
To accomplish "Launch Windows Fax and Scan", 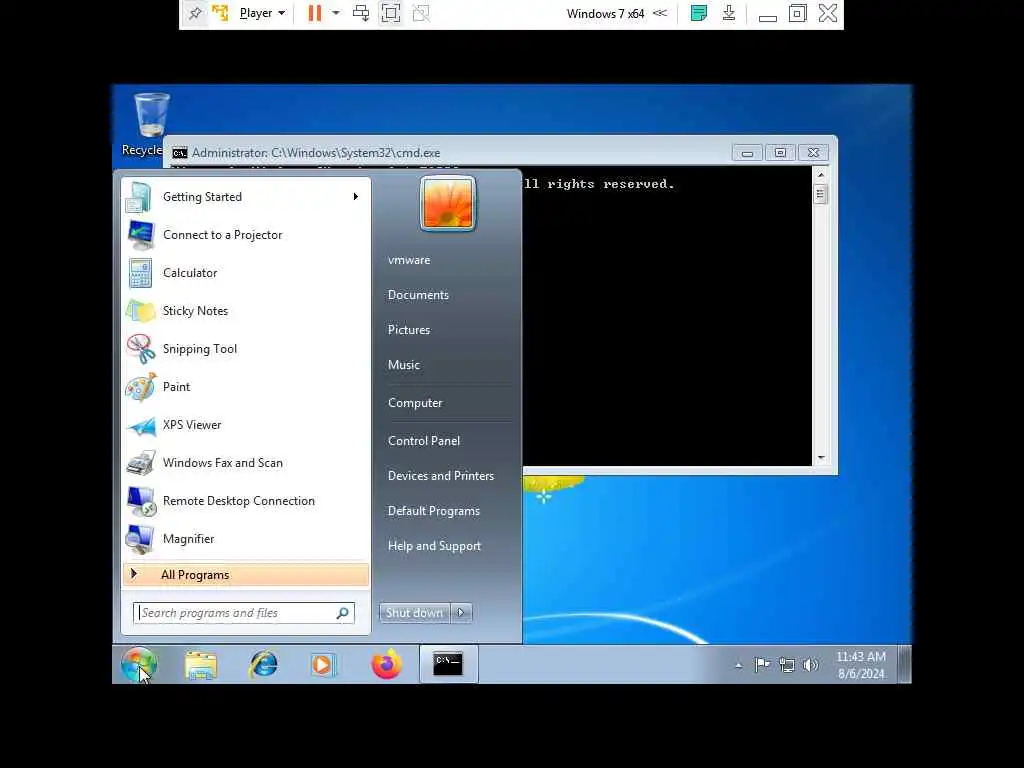I will [x=246, y=462].
